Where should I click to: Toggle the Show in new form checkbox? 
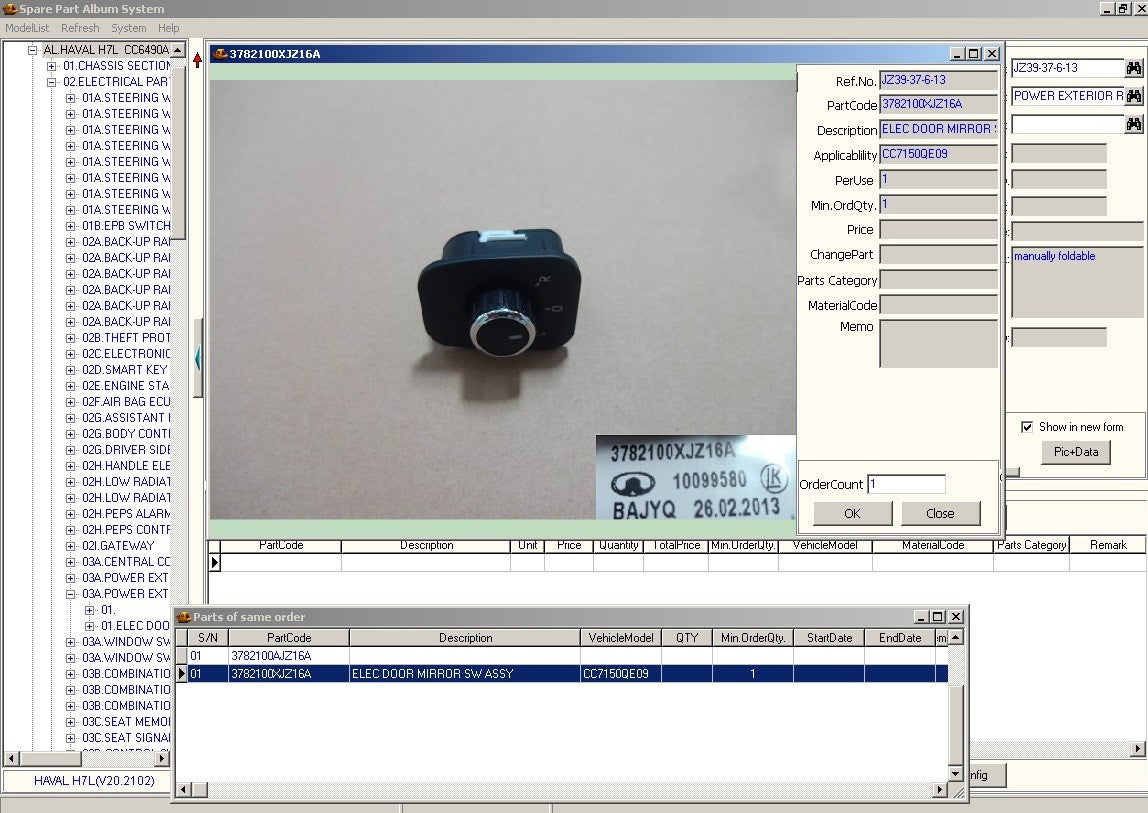click(1026, 427)
